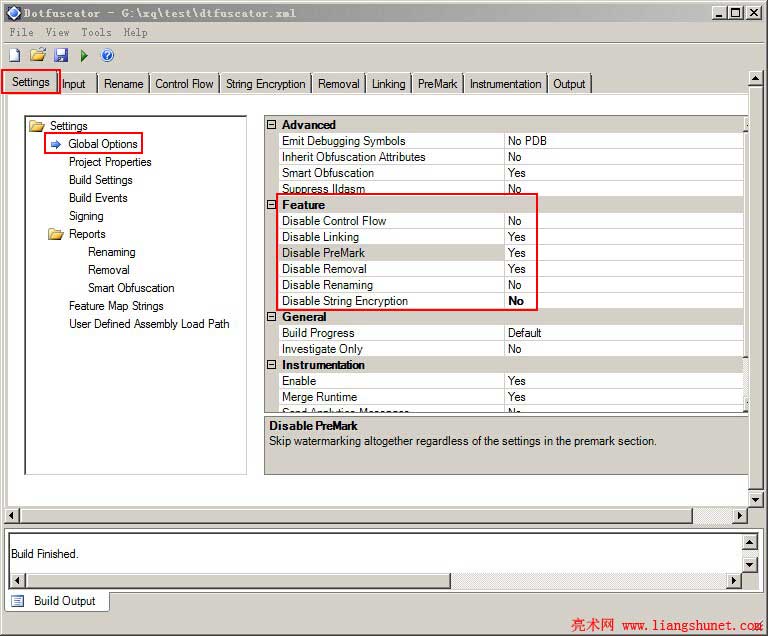Select the Build Output bottom tab
This screenshot has height=636, width=768.
57,601
